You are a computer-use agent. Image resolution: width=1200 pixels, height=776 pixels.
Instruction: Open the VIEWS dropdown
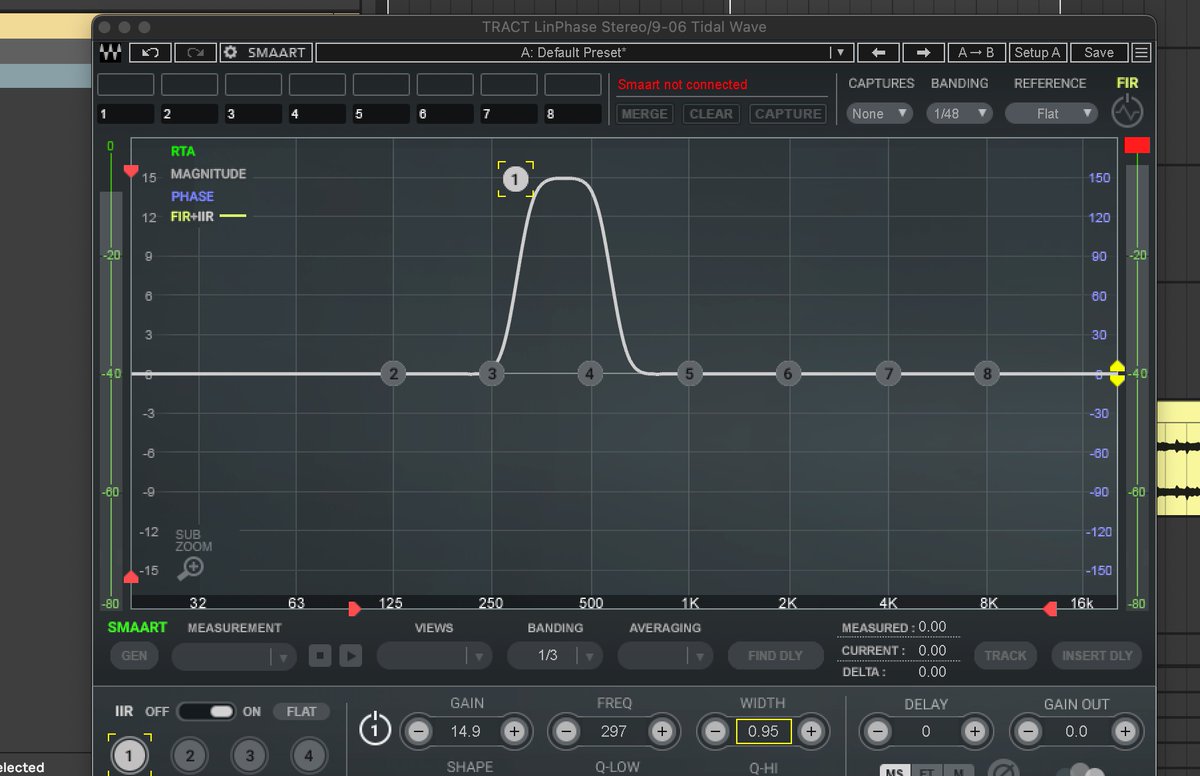[434, 656]
